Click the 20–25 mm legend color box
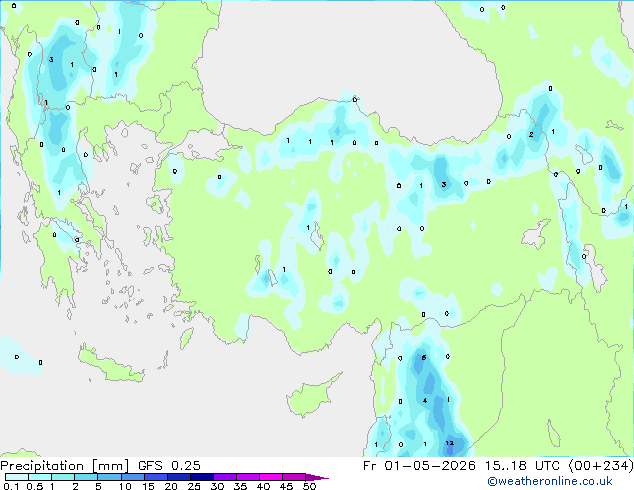 pos(179,477)
